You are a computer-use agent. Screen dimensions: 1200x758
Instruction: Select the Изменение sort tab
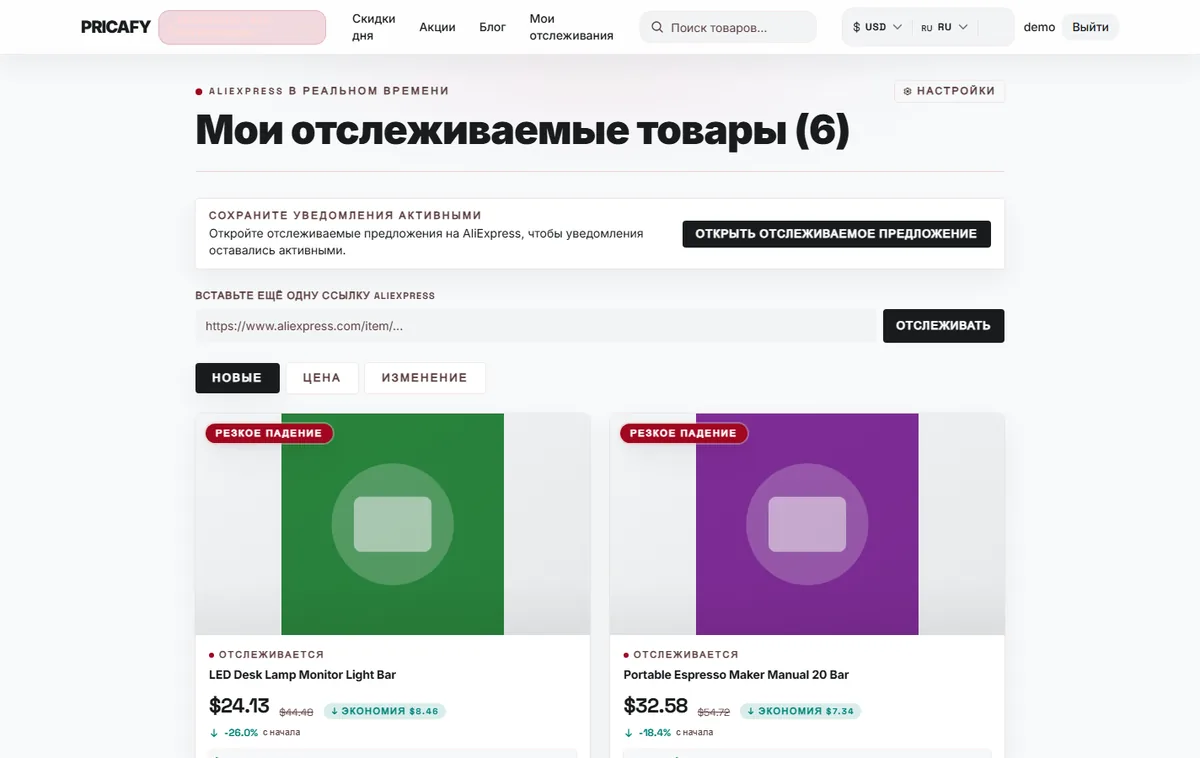[424, 378]
